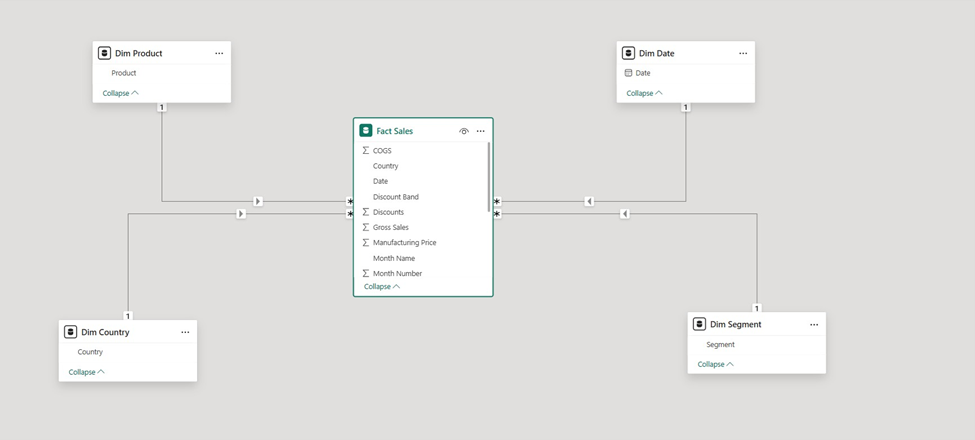Open Dim Date more options ellipsis
Viewport: 975px width, 440px height.
[743, 53]
